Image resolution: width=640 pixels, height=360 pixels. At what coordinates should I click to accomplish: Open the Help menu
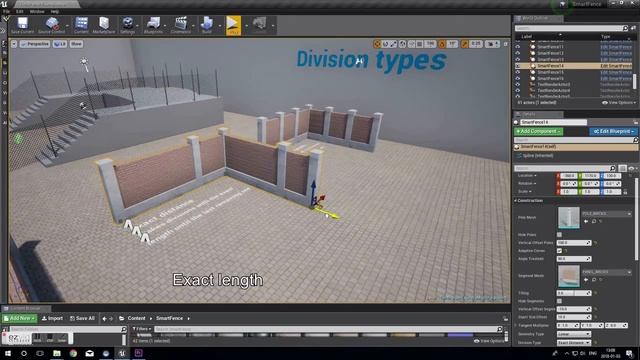point(54,11)
